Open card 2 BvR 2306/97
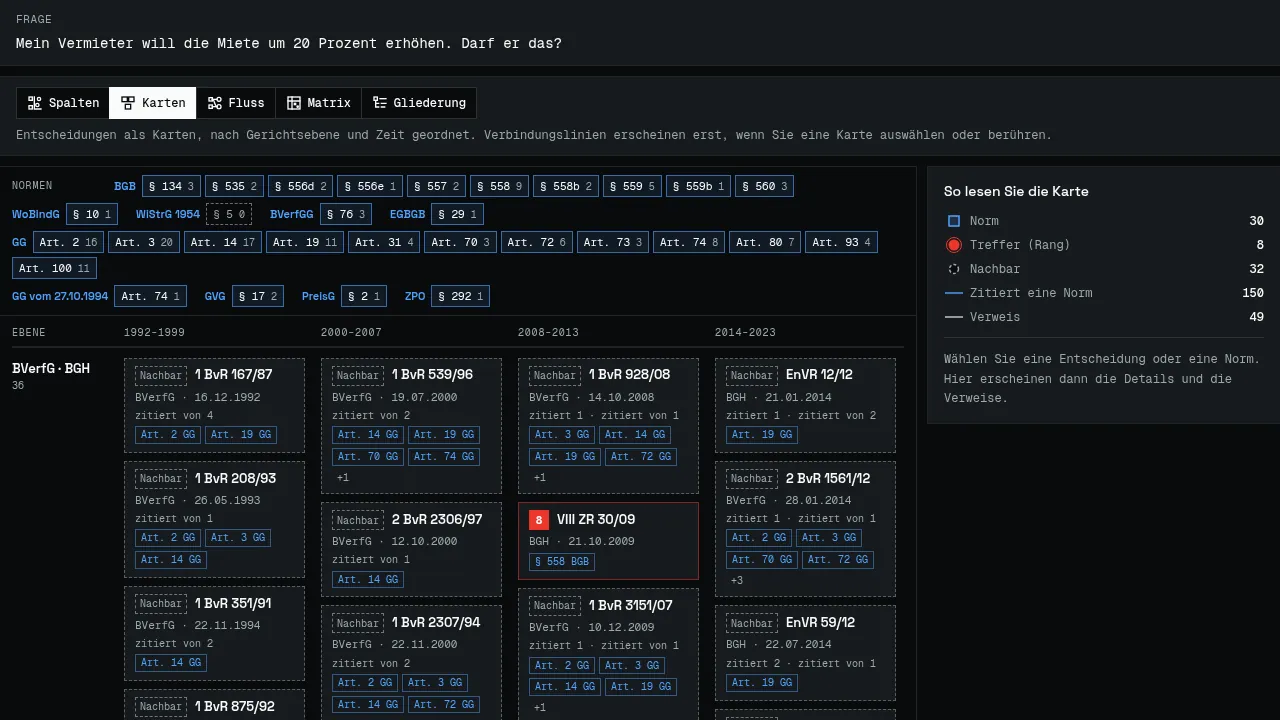Viewport: 1280px width, 720px height. (x=411, y=550)
